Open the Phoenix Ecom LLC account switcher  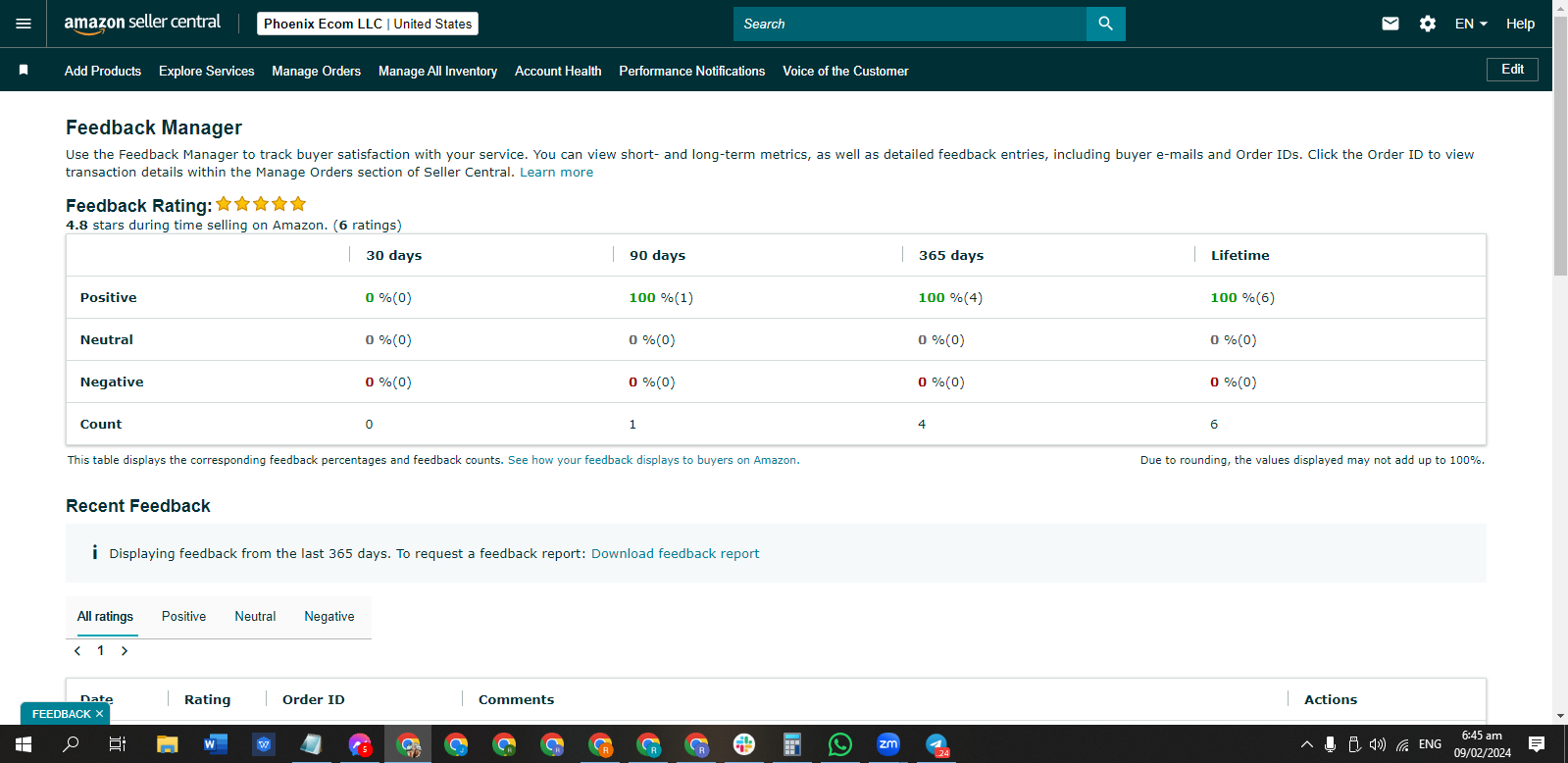click(x=368, y=24)
